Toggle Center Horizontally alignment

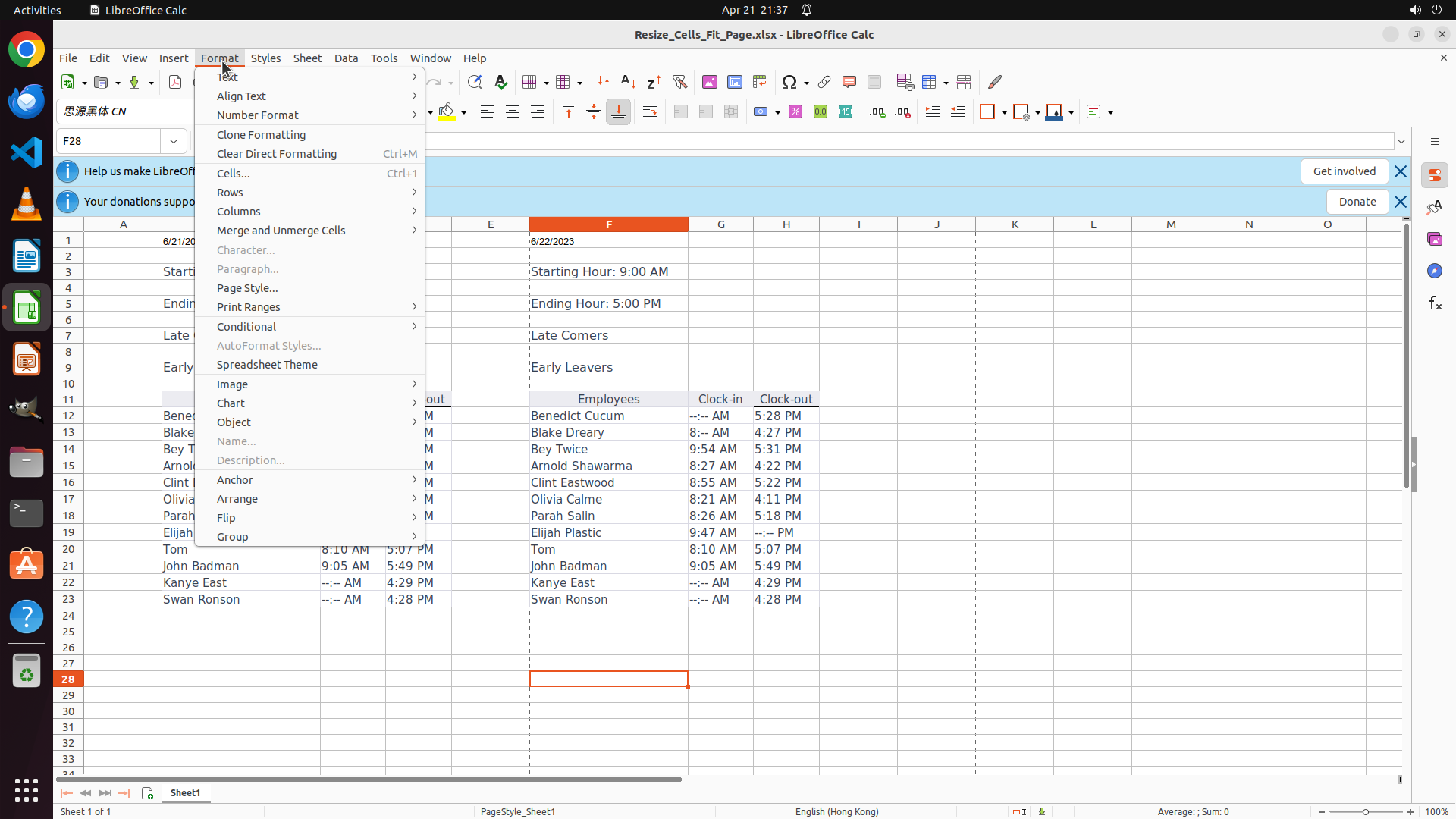click(513, 112)
